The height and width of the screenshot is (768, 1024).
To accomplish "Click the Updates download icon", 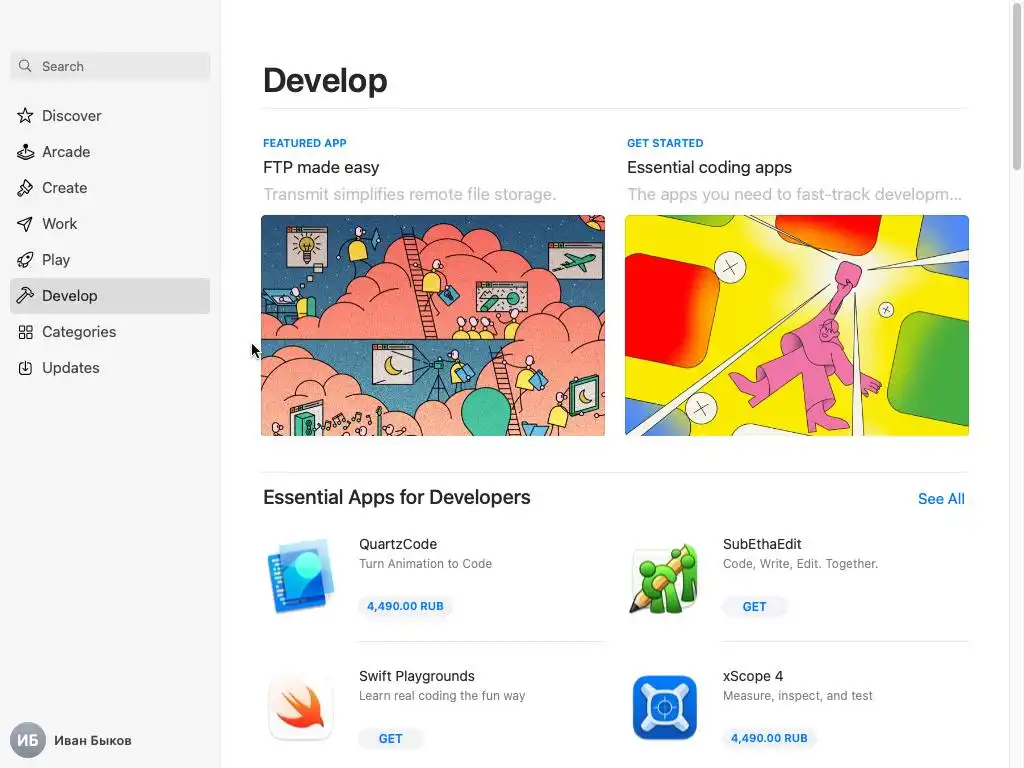I will [x=25, y=368].
